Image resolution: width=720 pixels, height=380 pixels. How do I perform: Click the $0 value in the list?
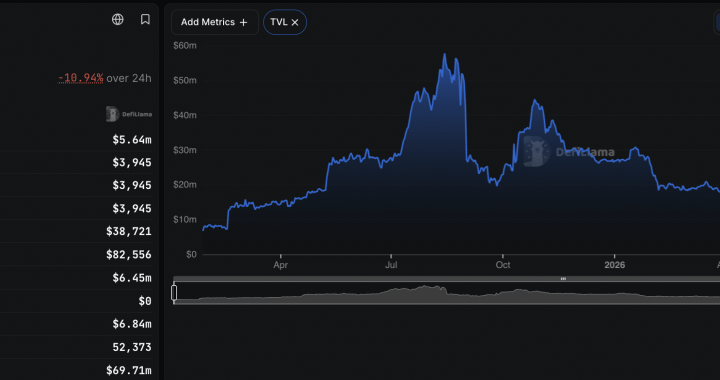(x=145, y=301)
